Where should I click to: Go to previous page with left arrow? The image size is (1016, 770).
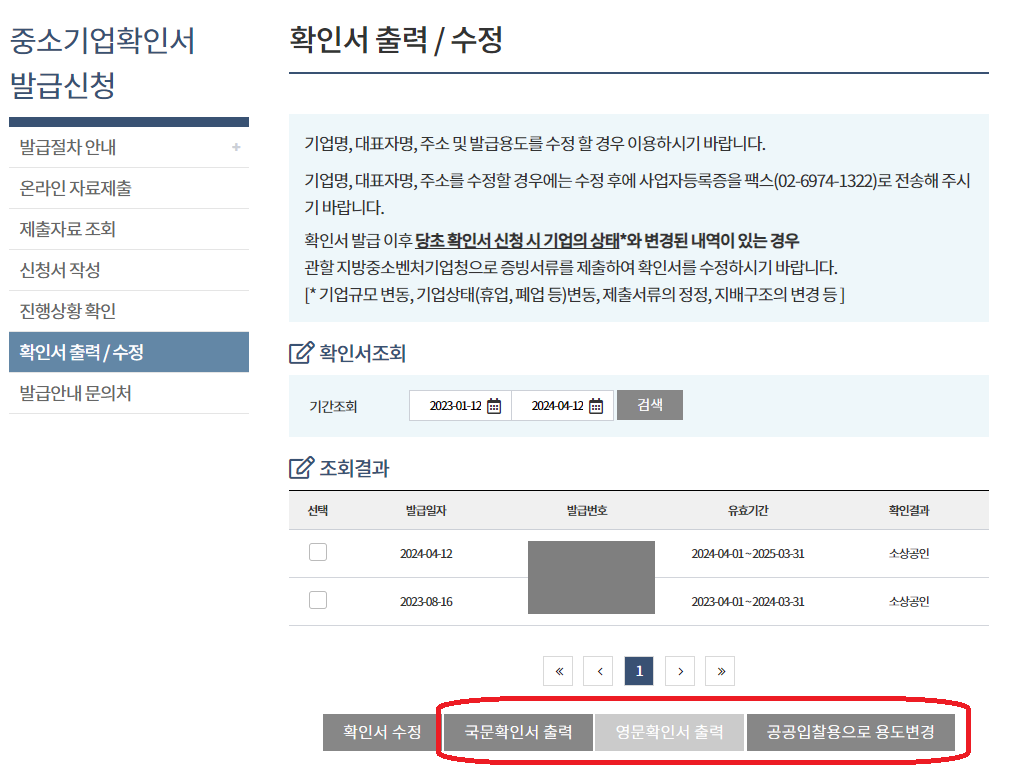[598, 670]
